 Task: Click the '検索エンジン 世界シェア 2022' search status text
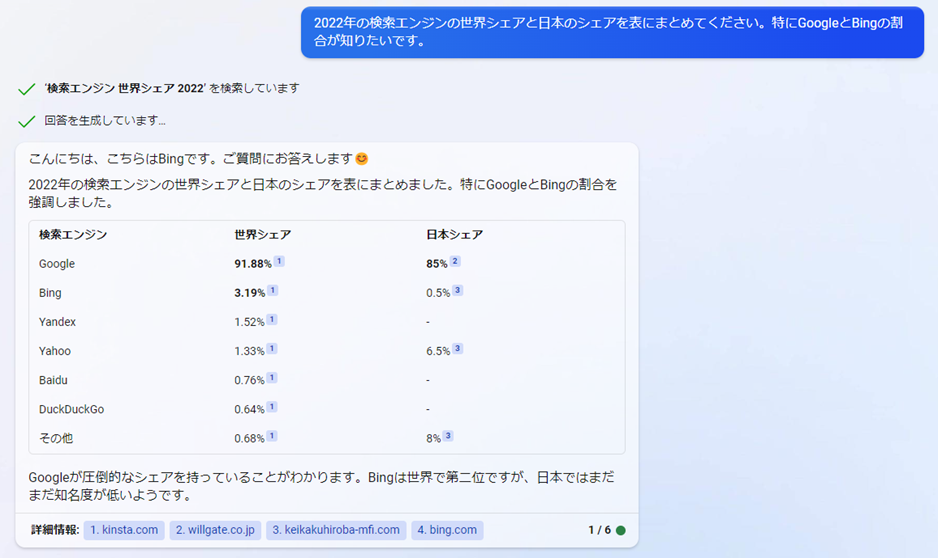coord(172,89)
